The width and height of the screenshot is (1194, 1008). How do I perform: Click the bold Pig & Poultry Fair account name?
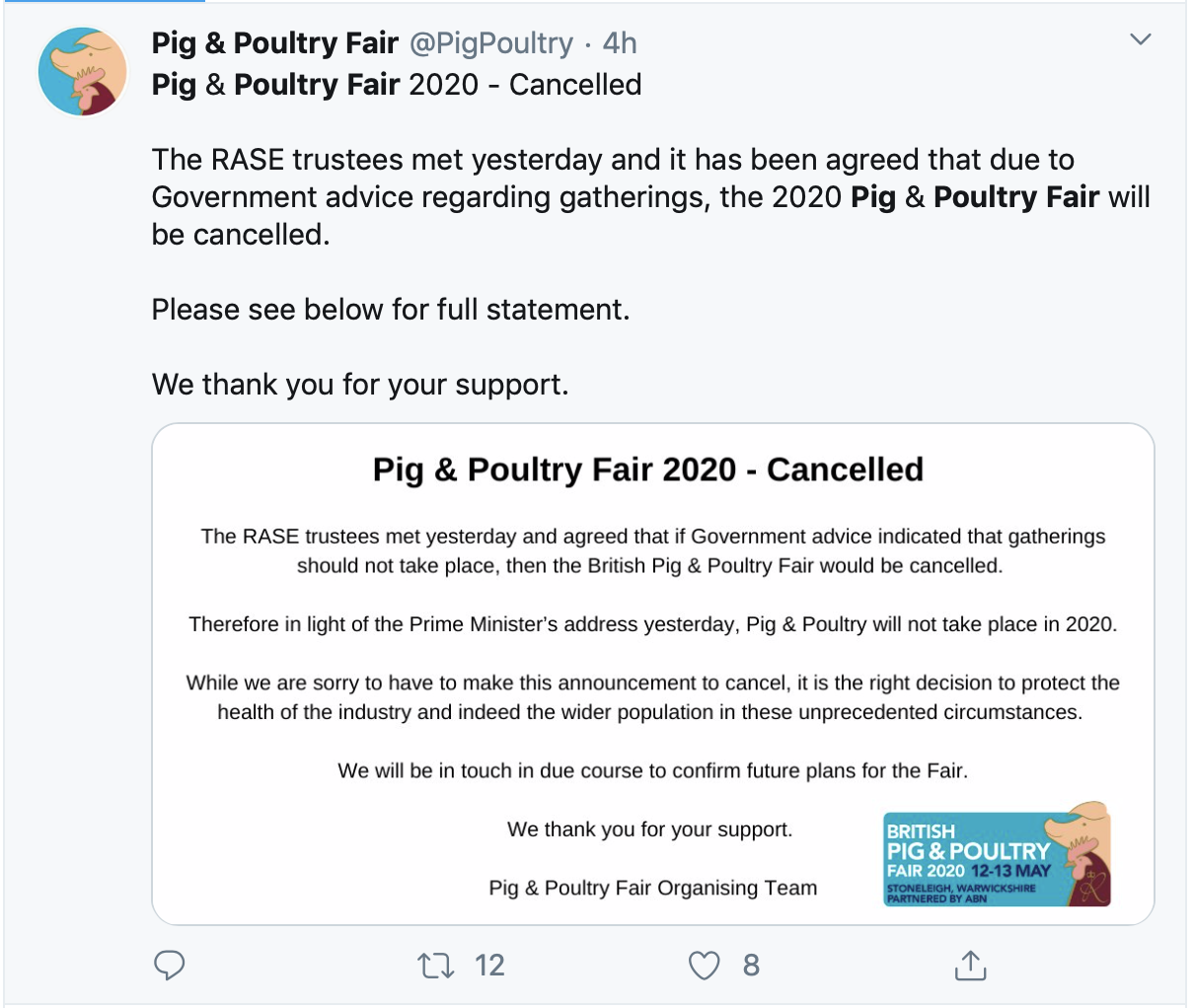coord(275,43)
